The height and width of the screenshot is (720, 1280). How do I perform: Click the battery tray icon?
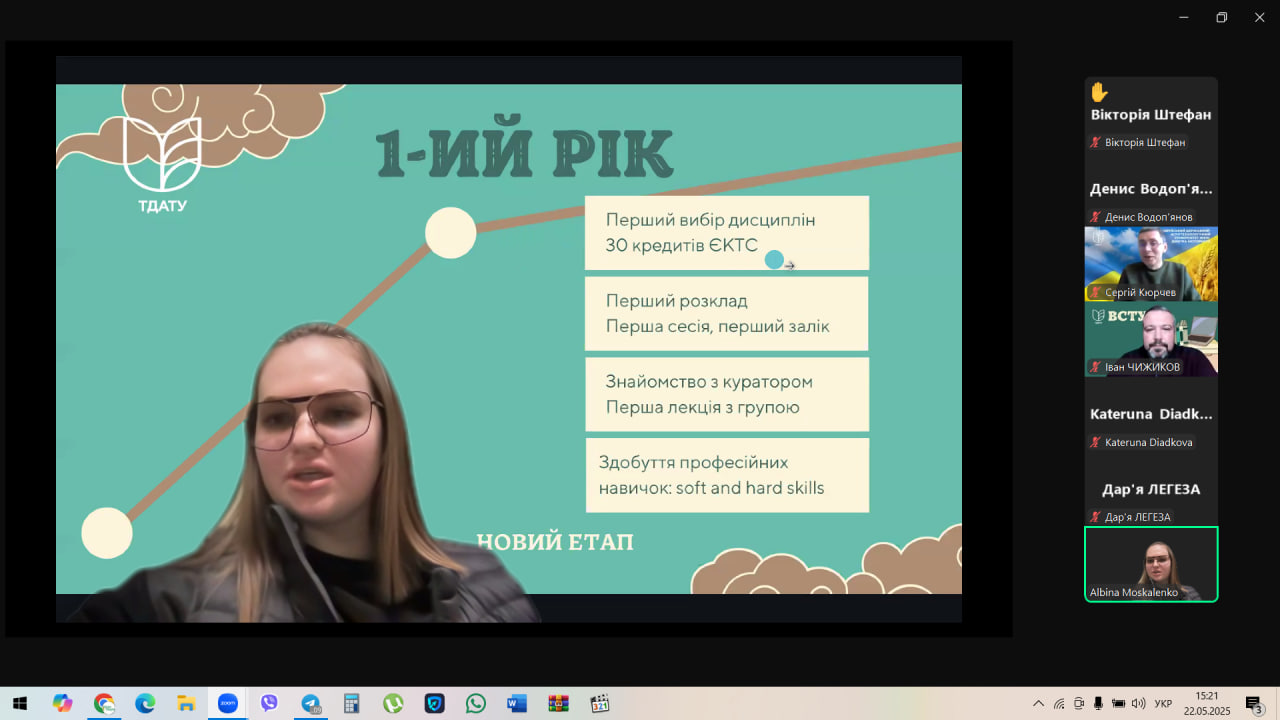click(1119, 704)
